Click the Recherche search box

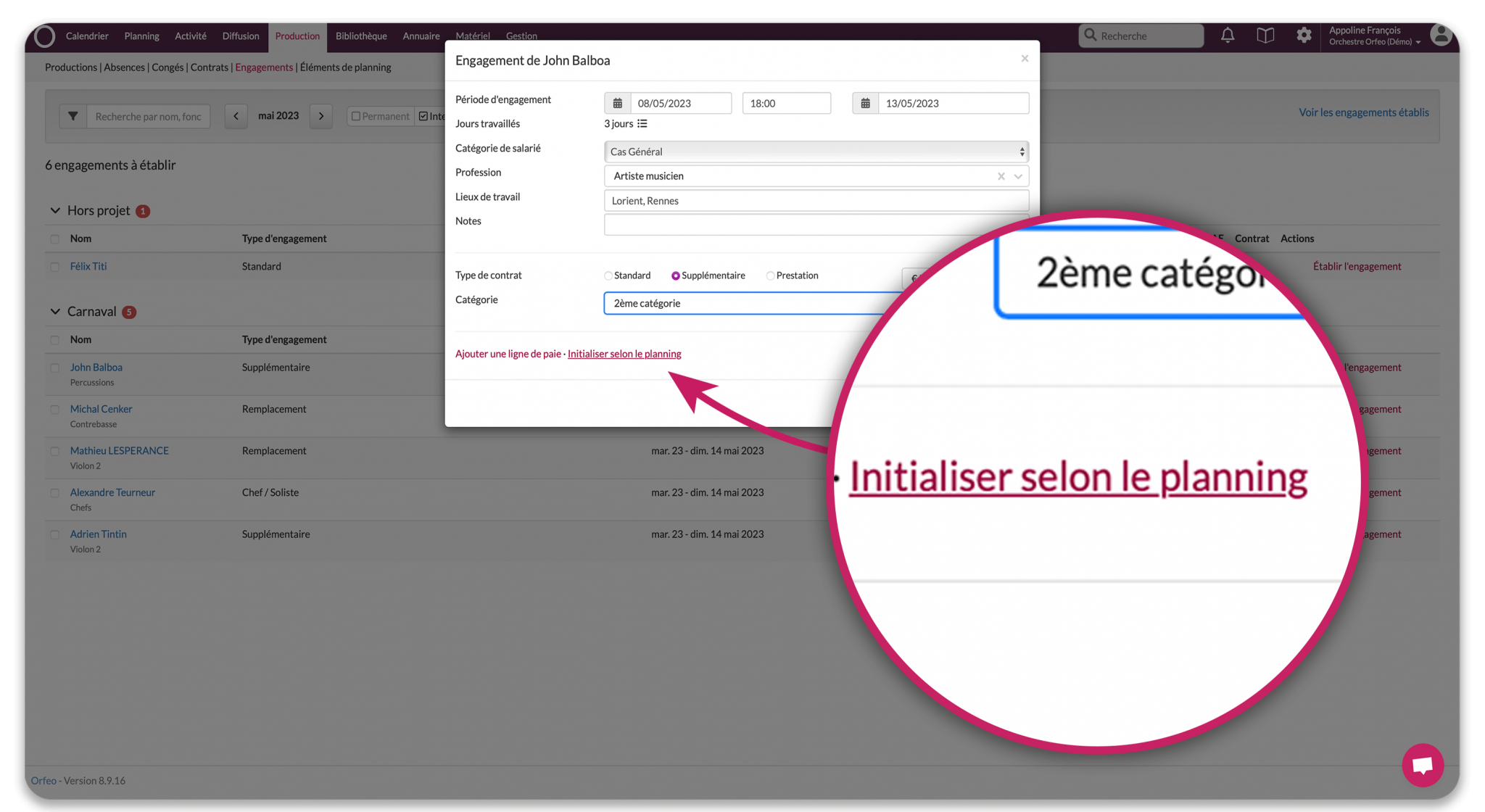[1141, 35]
